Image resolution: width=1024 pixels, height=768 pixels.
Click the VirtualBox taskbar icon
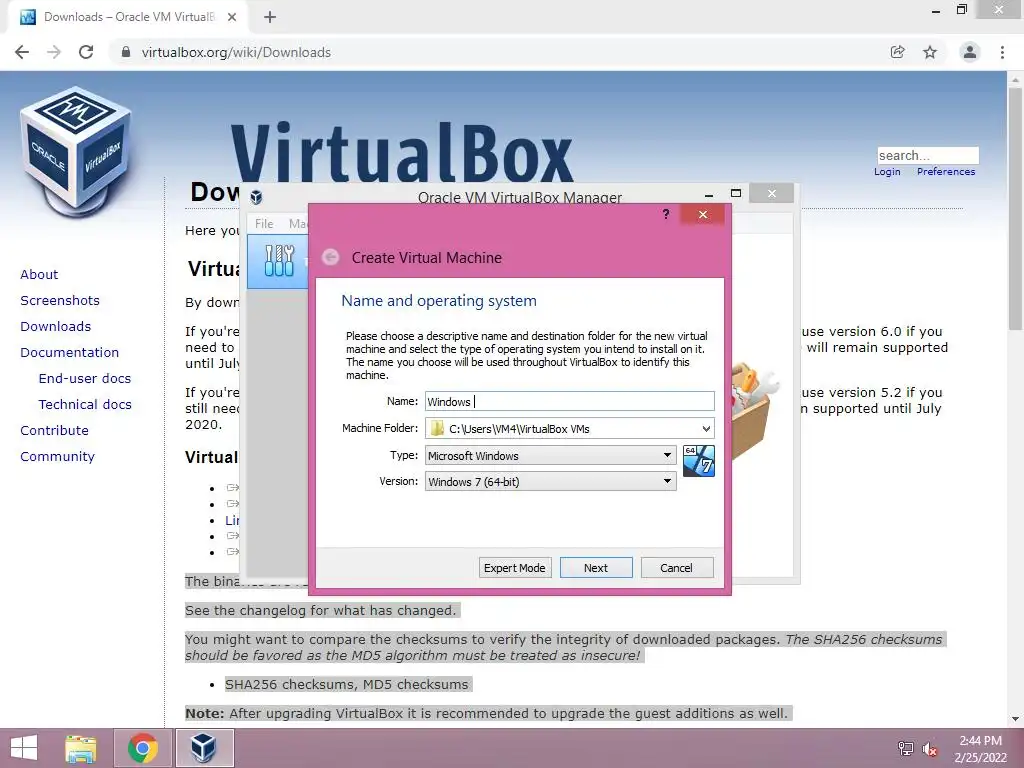204,748
